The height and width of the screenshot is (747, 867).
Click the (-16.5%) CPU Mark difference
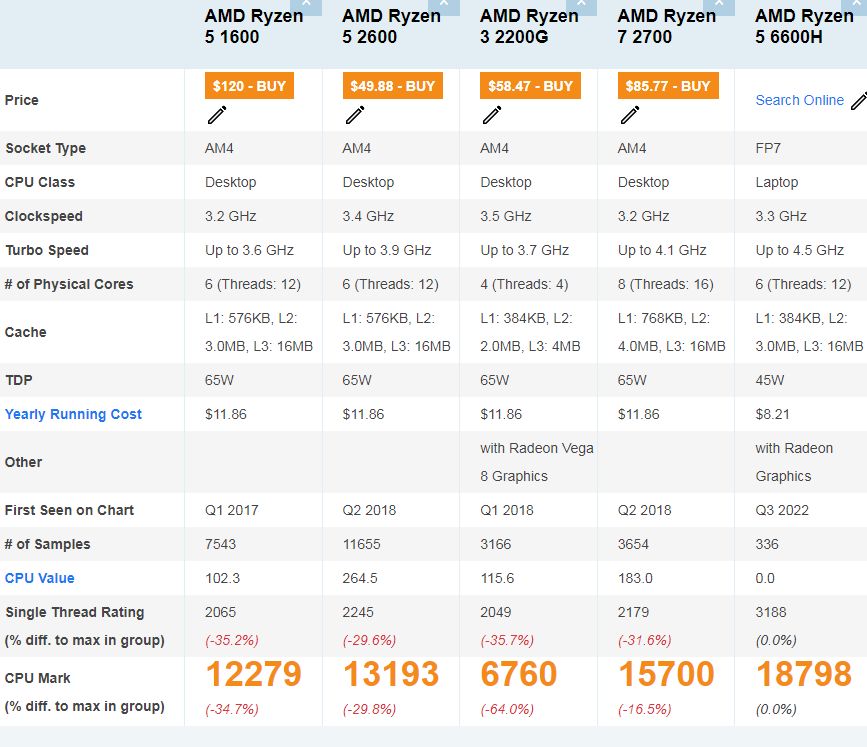pyautogui.click(x=645, y=709)
